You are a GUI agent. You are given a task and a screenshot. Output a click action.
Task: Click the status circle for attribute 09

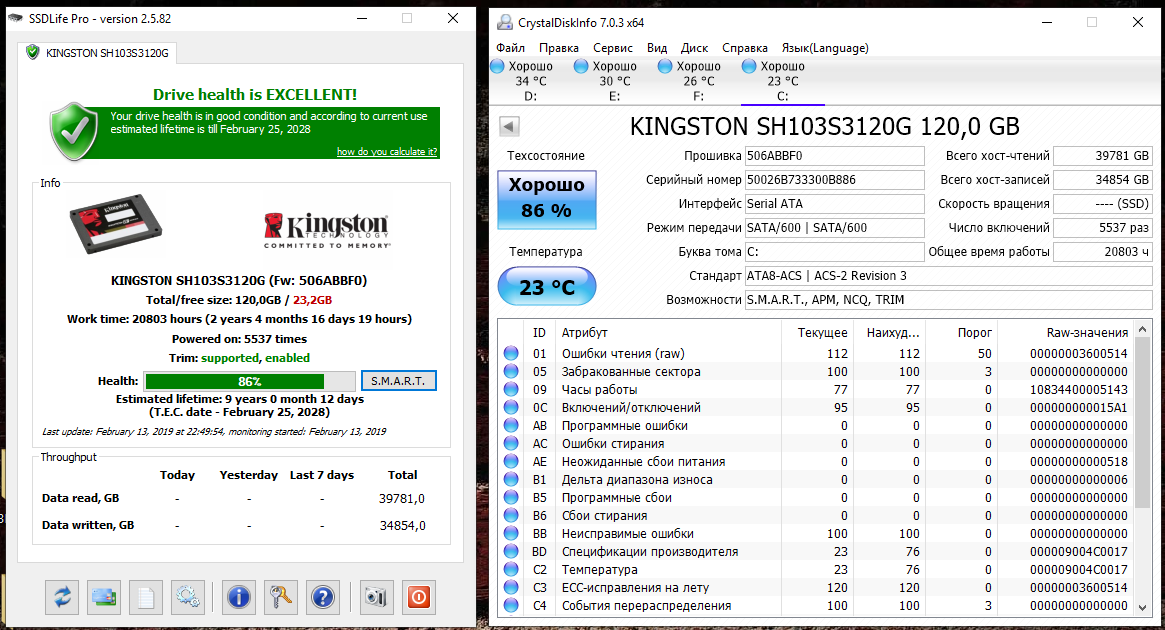click(x=511, y=389)
